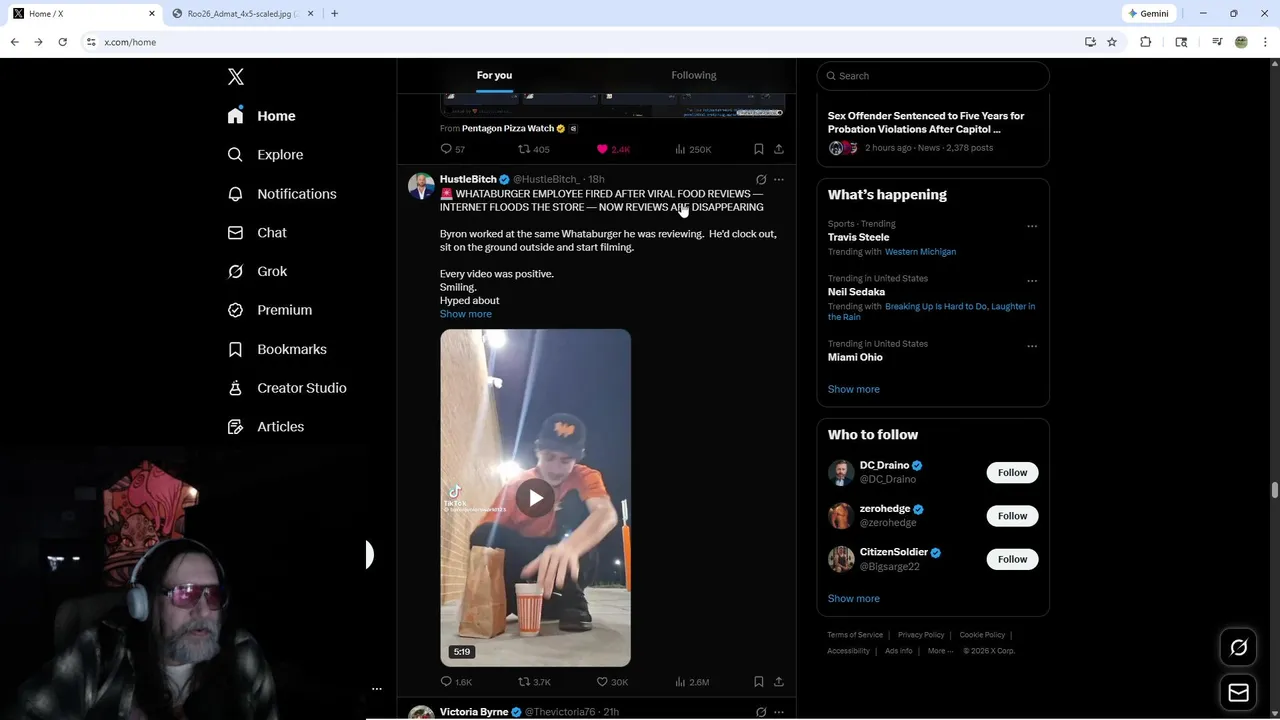Open Gemini in Chrome
The height and width of the screenshot is (720, 1280).
tap(1148, 14)
